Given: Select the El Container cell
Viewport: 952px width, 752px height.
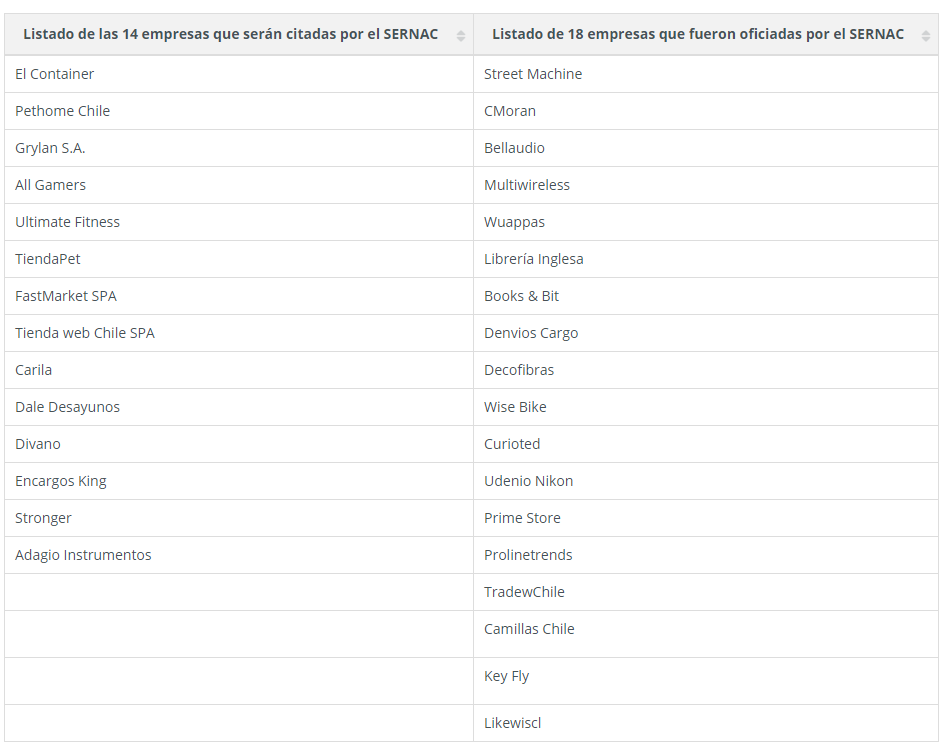Looking at the screenshot, I should [x=239, y=74].
